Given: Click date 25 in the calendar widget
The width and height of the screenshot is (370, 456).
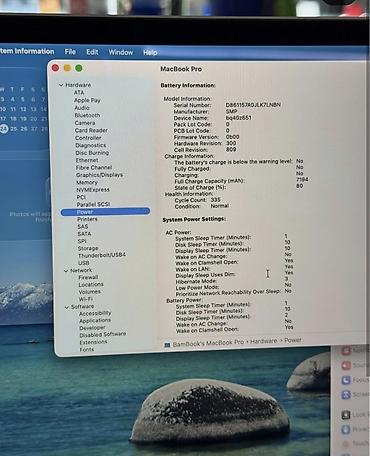Looking at the screenshot, I should (13, 129).
